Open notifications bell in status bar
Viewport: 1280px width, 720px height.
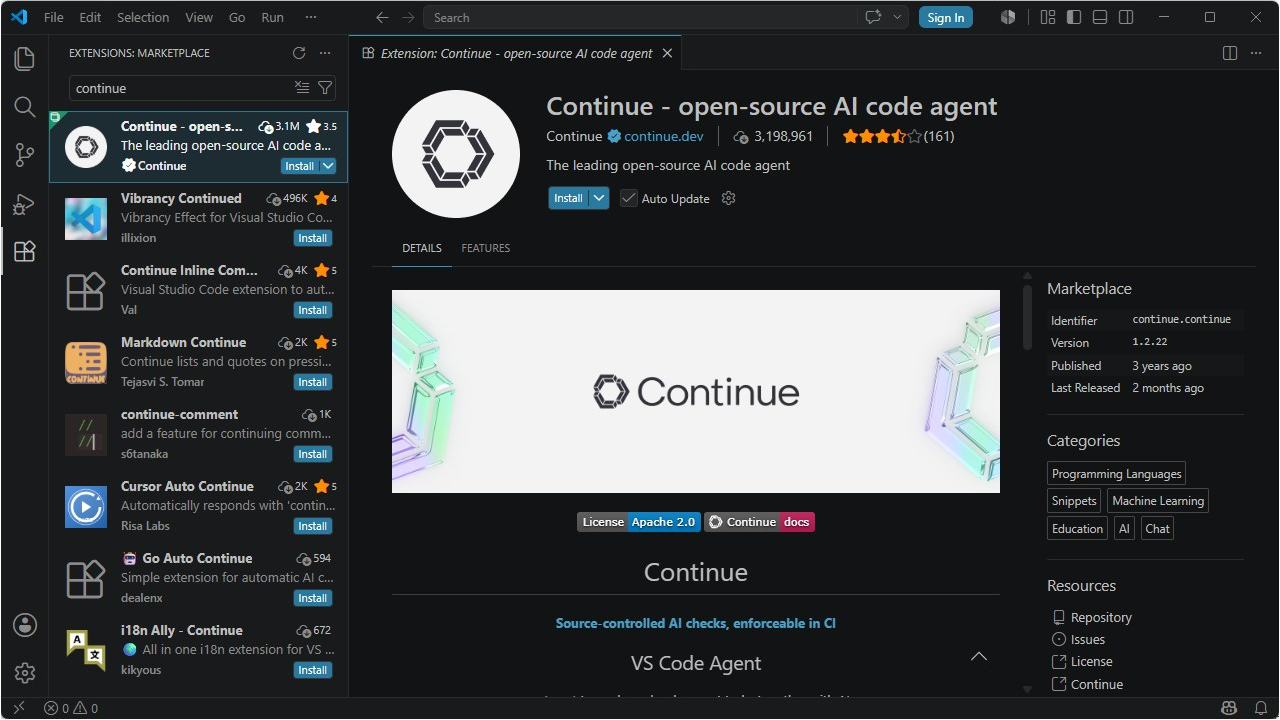point(1261,708)
